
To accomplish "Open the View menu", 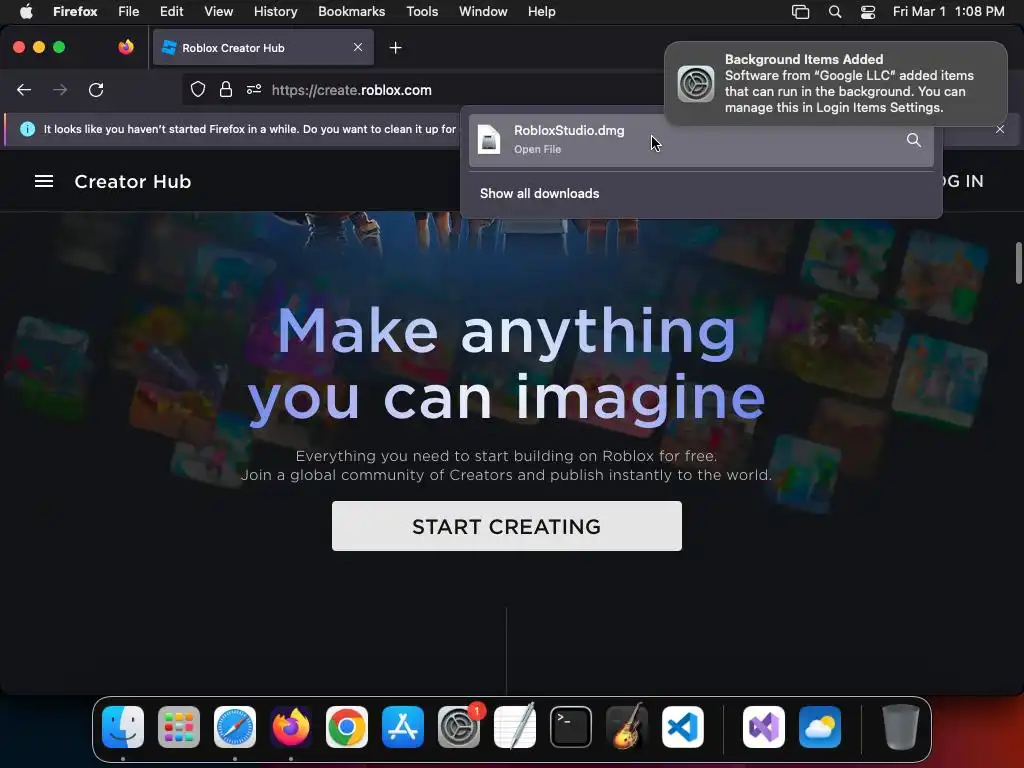I will pyautogui.click(x=218, y=11).
